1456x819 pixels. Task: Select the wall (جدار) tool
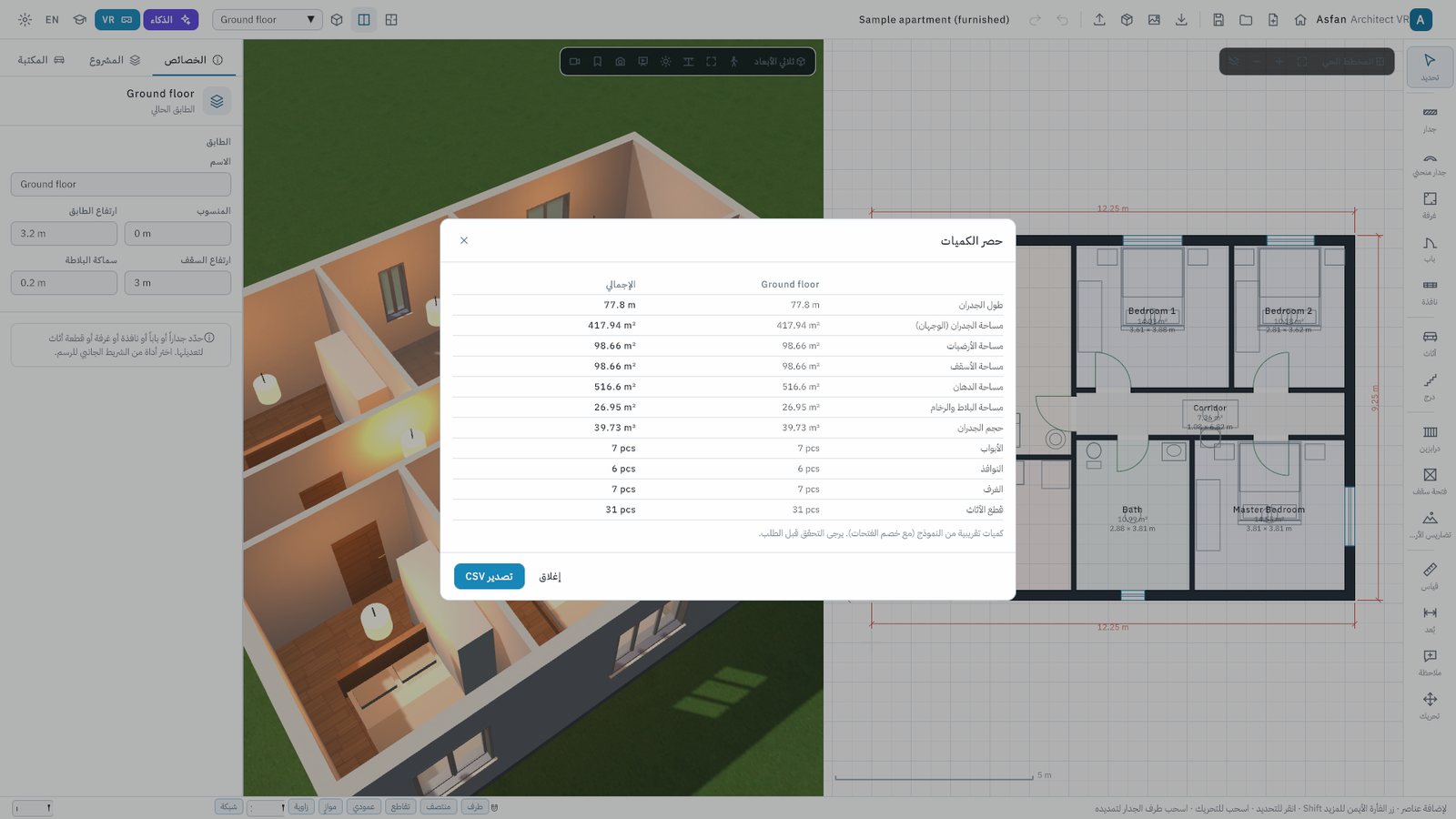tap(1430, 119)
